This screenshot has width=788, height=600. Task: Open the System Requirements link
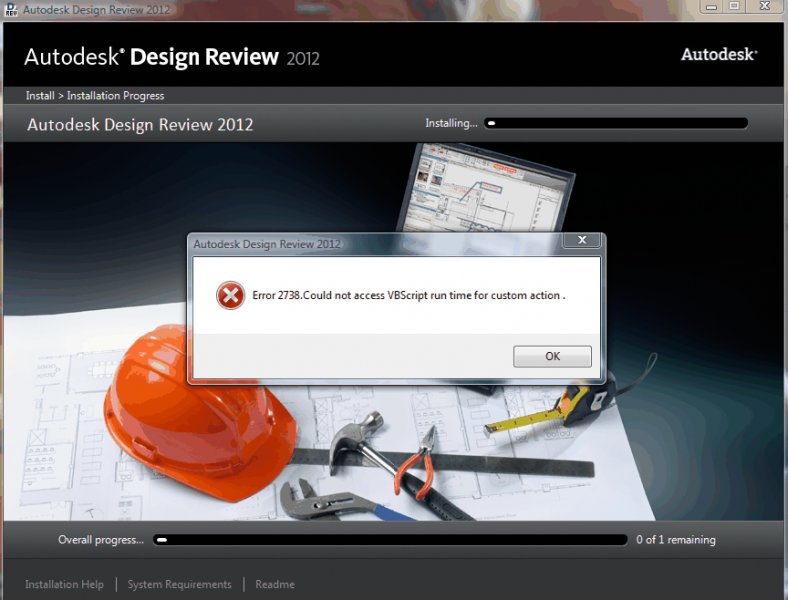[179, 584]
